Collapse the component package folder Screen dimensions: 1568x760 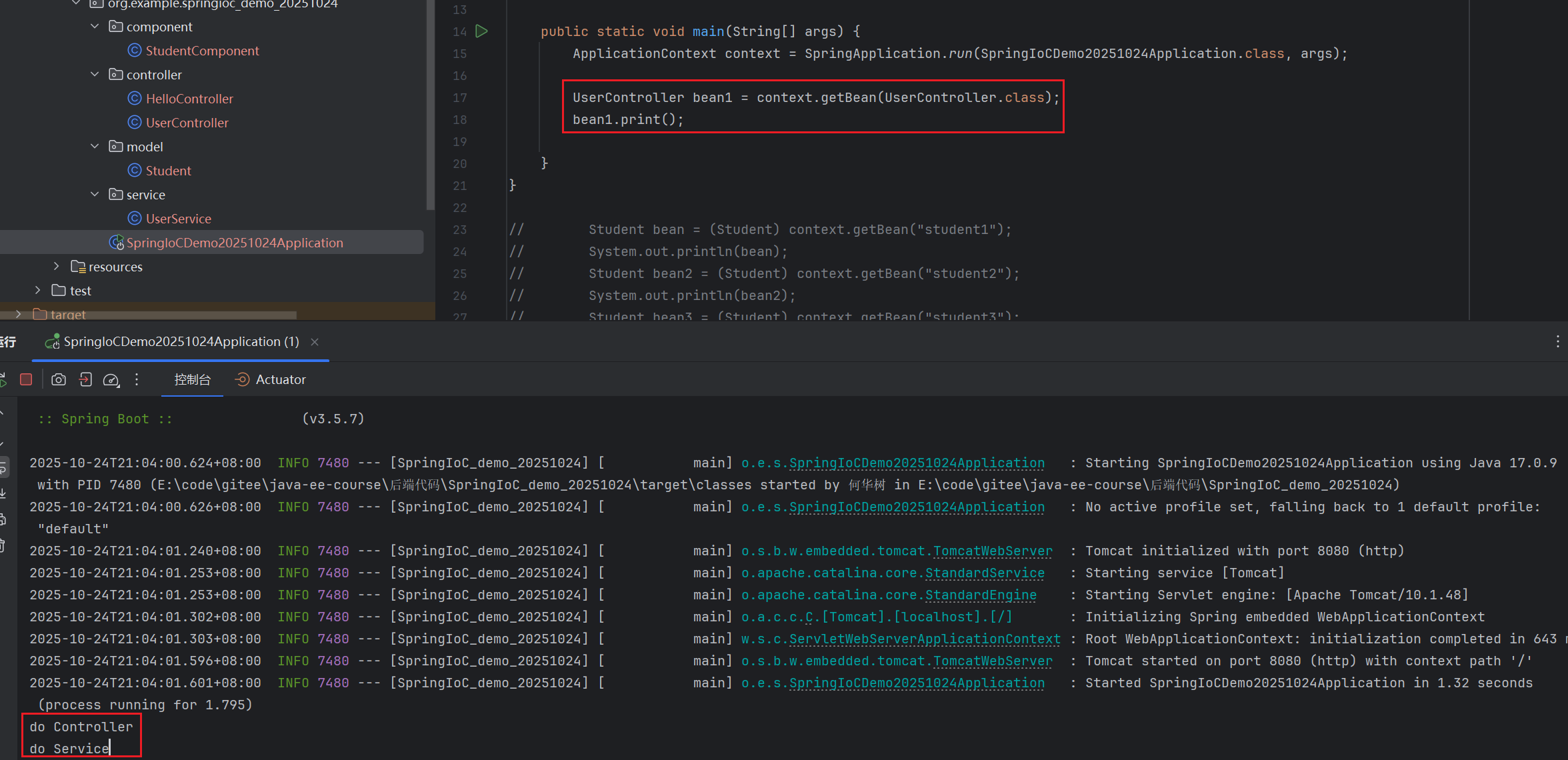tap(95, 27)
